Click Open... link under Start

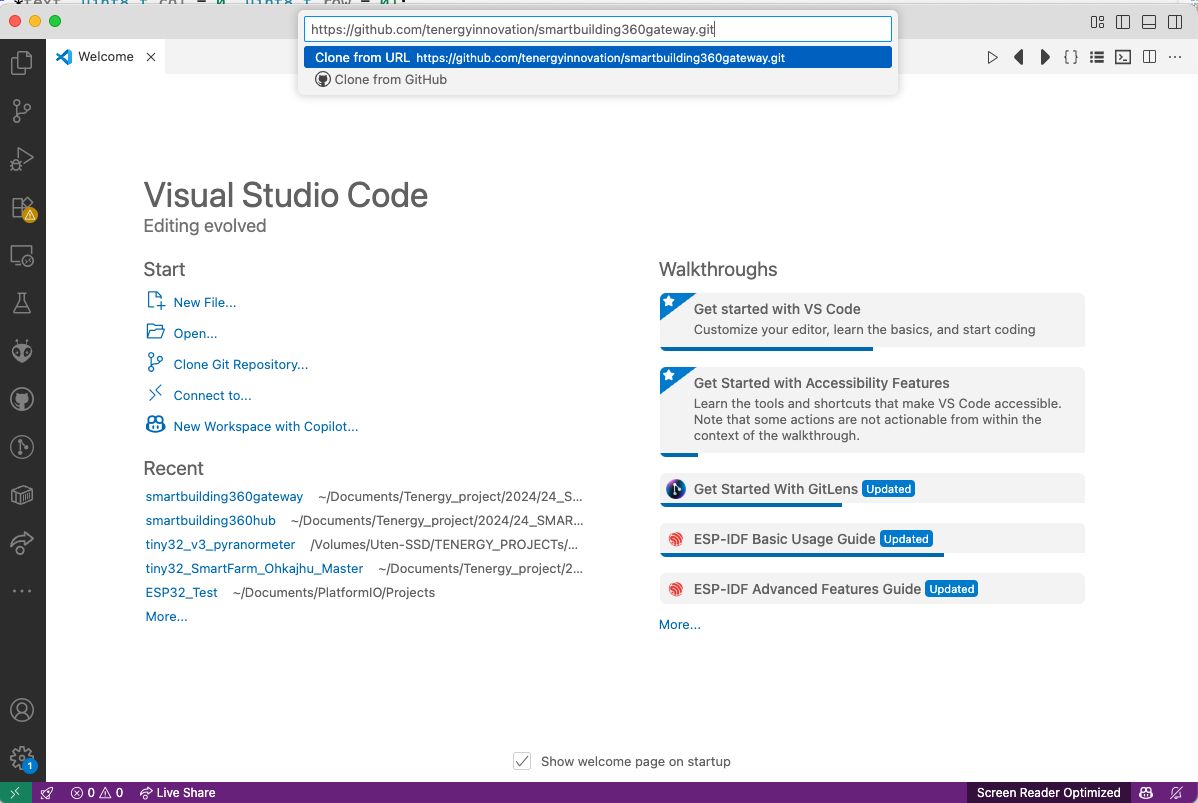click(195, 334)
